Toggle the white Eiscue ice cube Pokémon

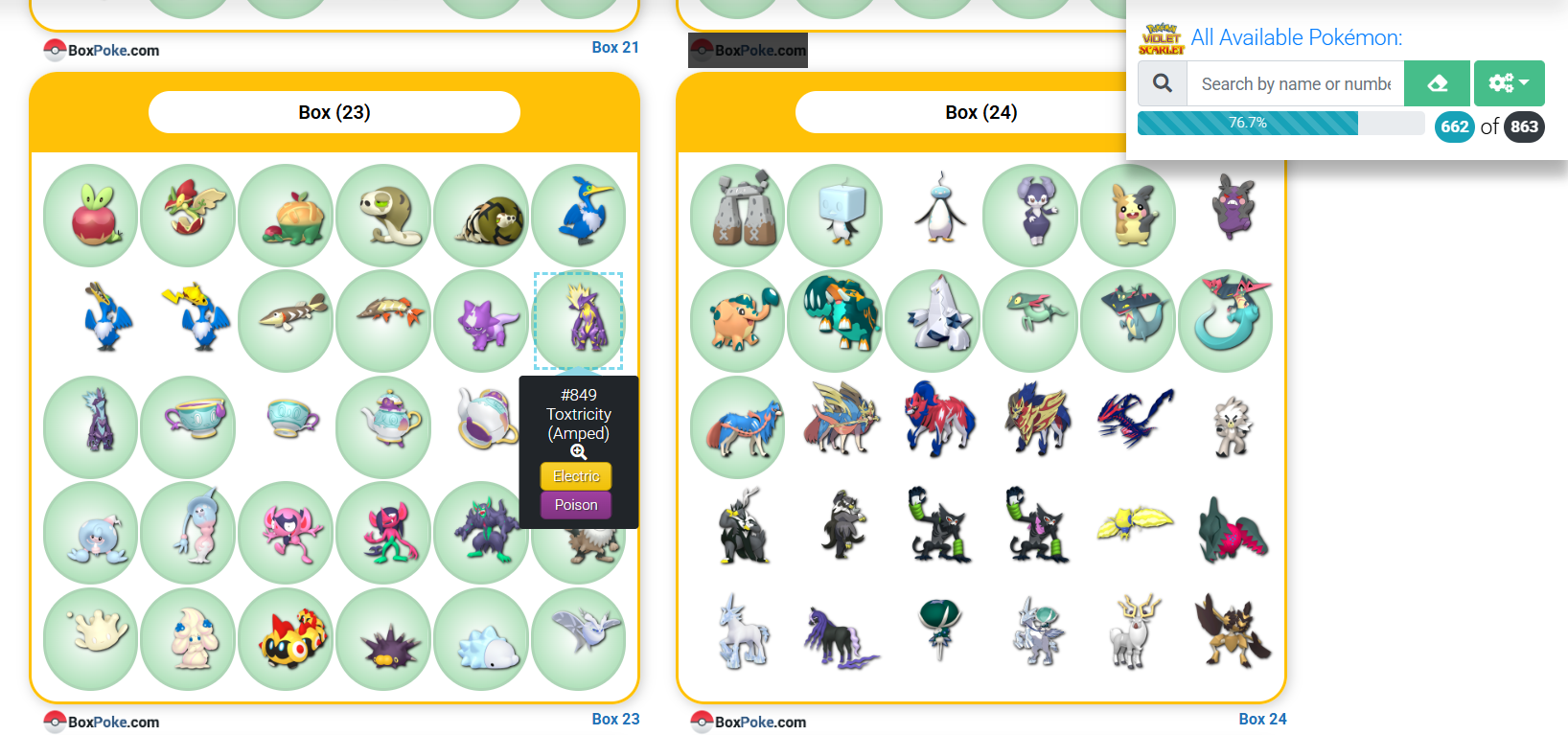(x=835, y=215)
